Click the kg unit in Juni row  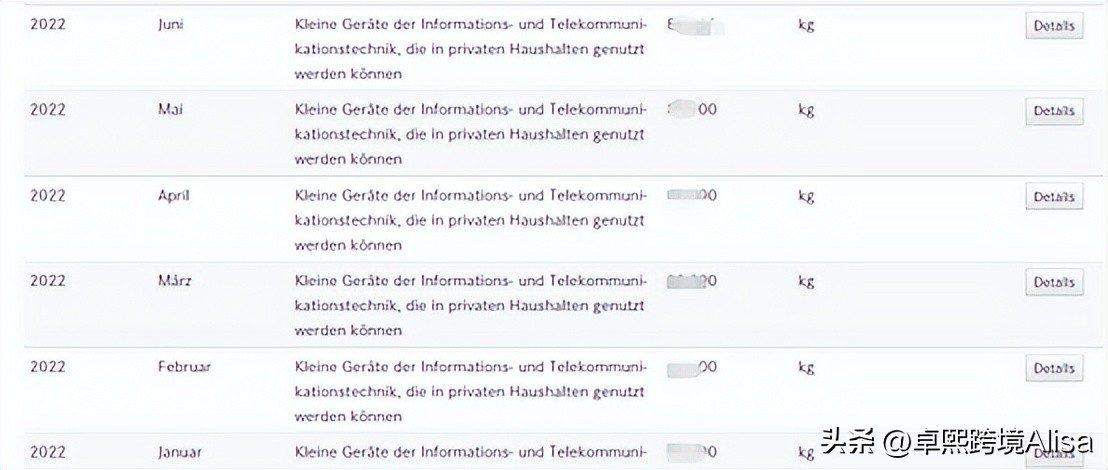click(x=806, y=25)
